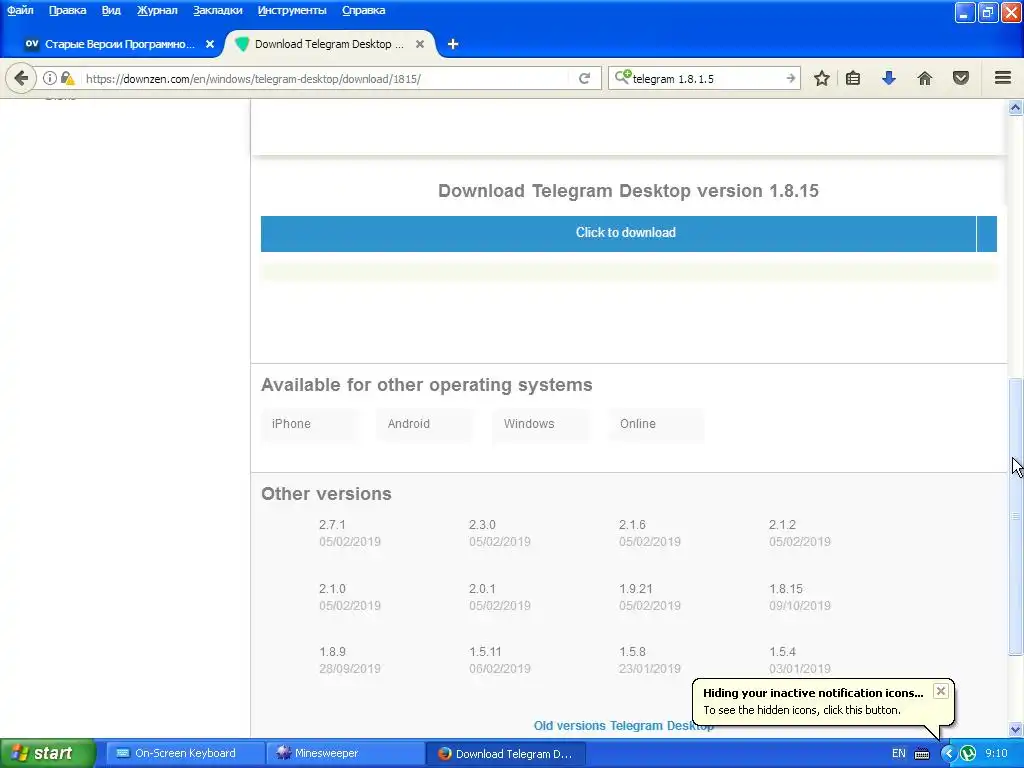Open version 1.5.11 link
This screenshot has height=768, width=1024.
485,652
